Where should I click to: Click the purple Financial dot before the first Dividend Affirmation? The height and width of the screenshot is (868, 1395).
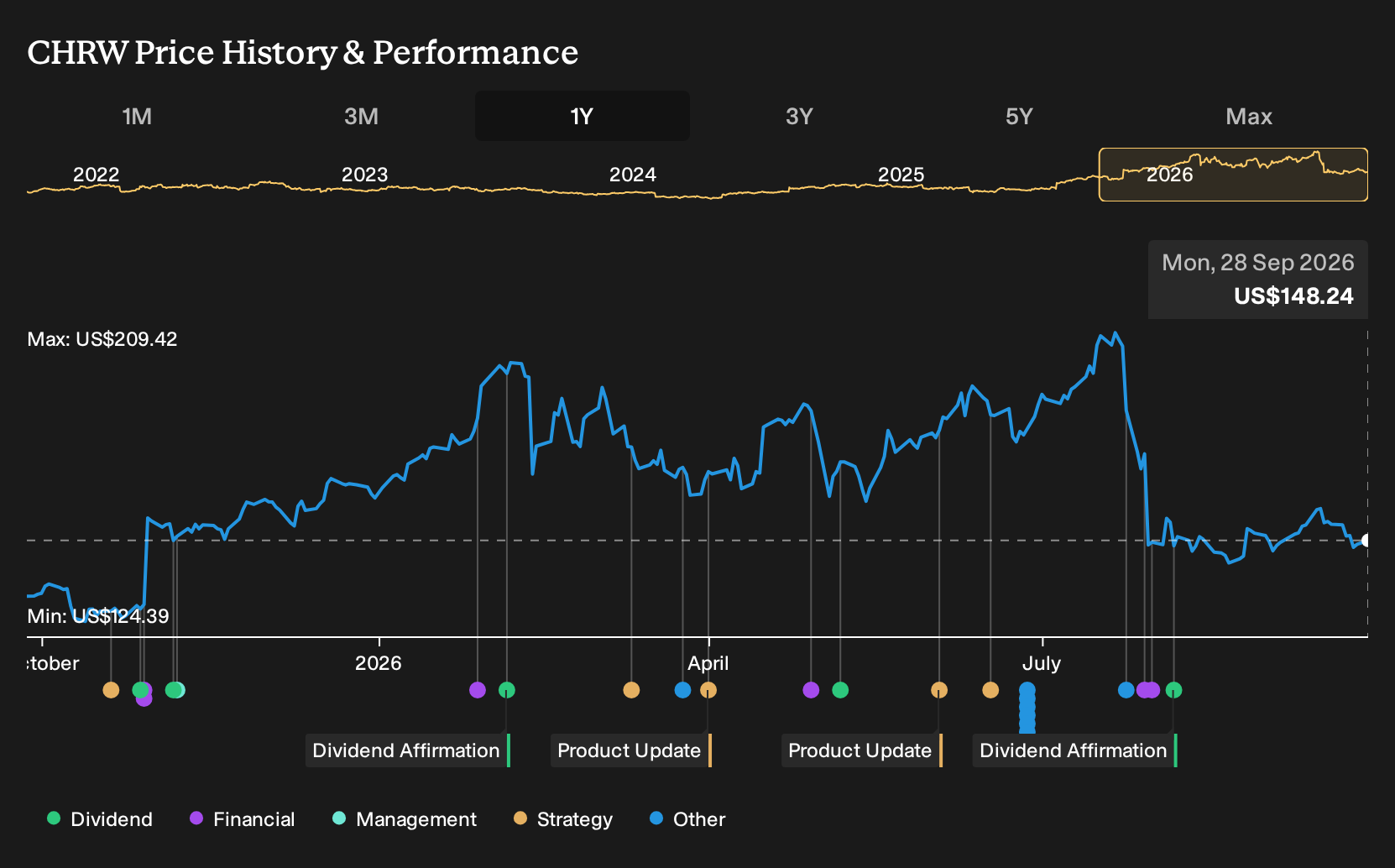pos(478,690)
